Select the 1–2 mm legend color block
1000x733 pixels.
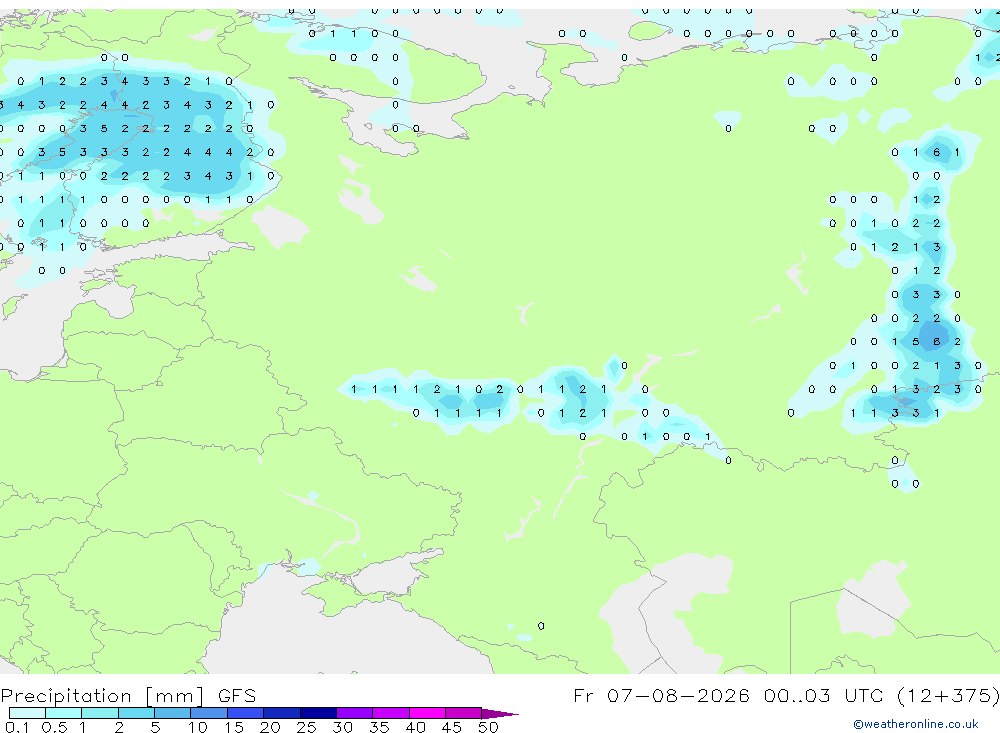[100, 713]
